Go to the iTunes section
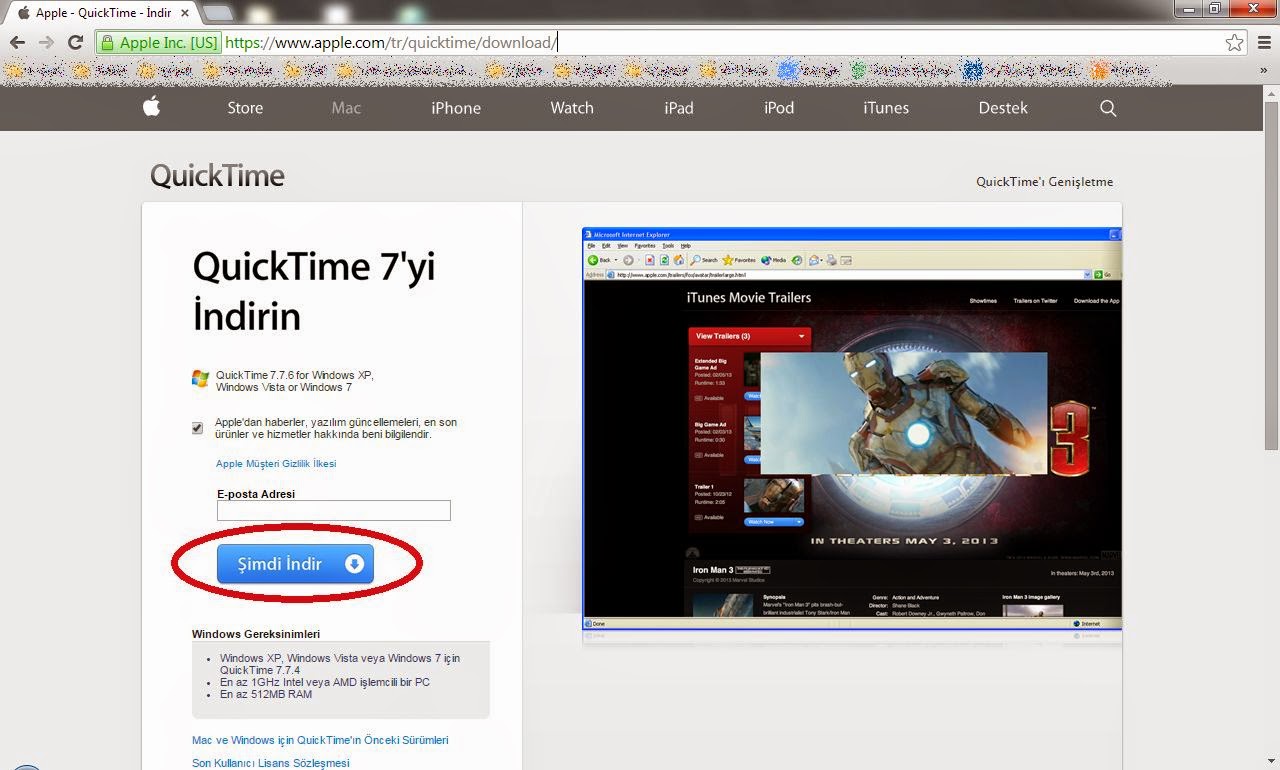Image resolution: width=1280 pixels, height=770 pixels. click(x=886, y=108)
